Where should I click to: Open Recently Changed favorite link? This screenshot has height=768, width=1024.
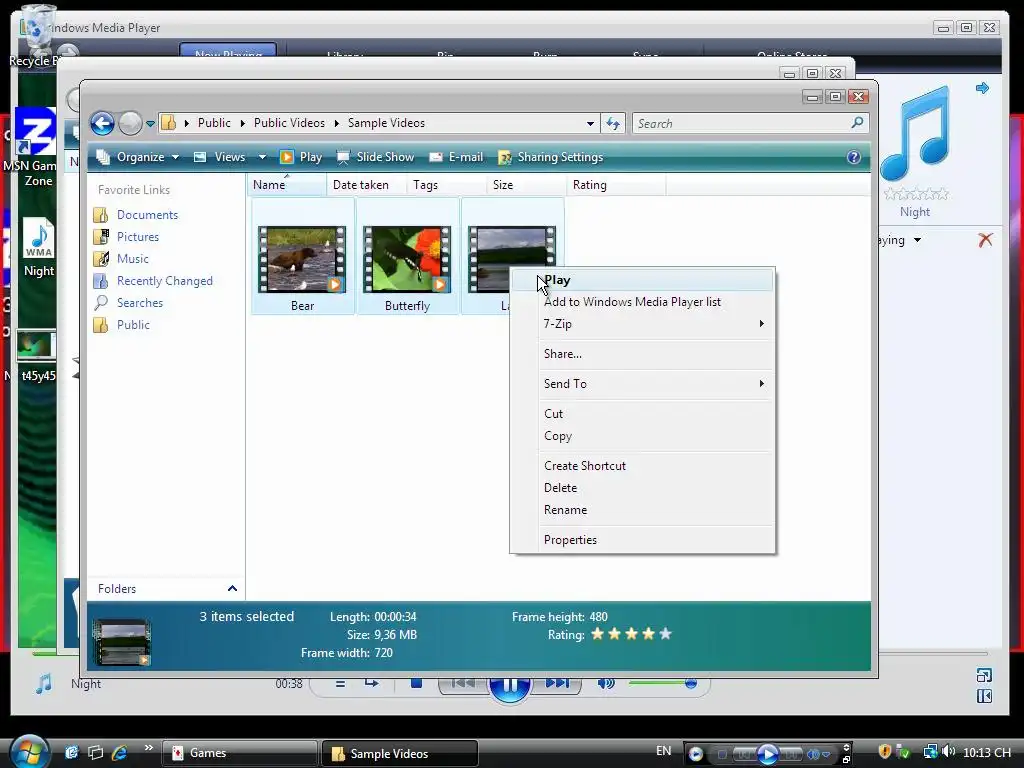click(153, 281)
